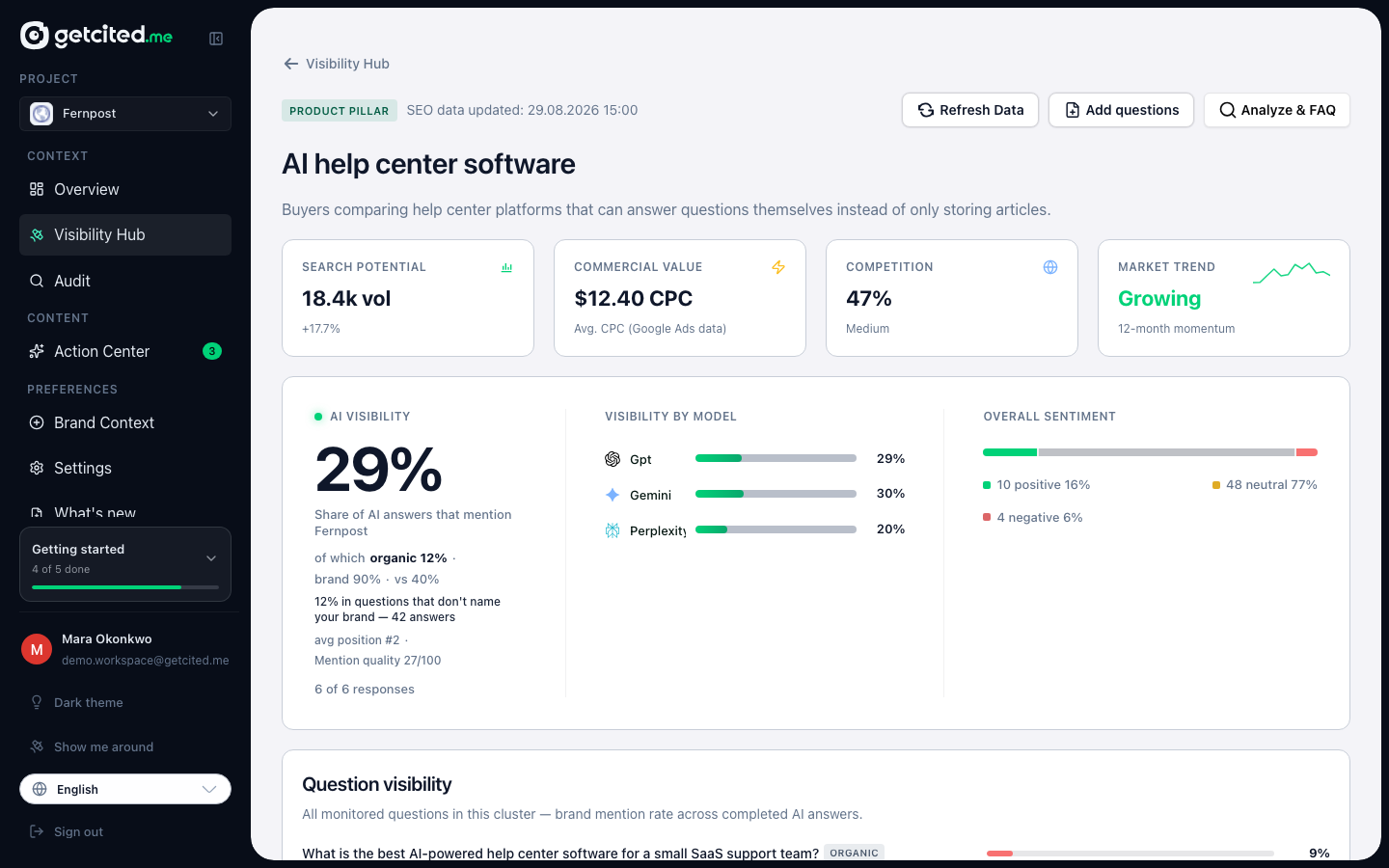Click the Commercial Value lightning icon
This screenshot has height=868, width=1389.
[778, 267]
